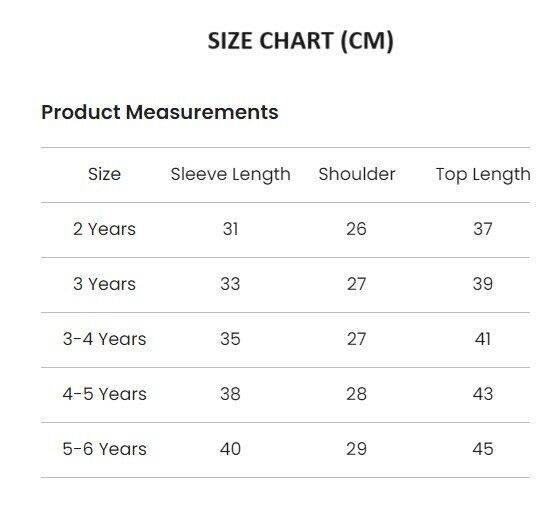Screen dimensions: 550x521
Task: Select the 3-4 Years size row label
Action: click(104, 339)
